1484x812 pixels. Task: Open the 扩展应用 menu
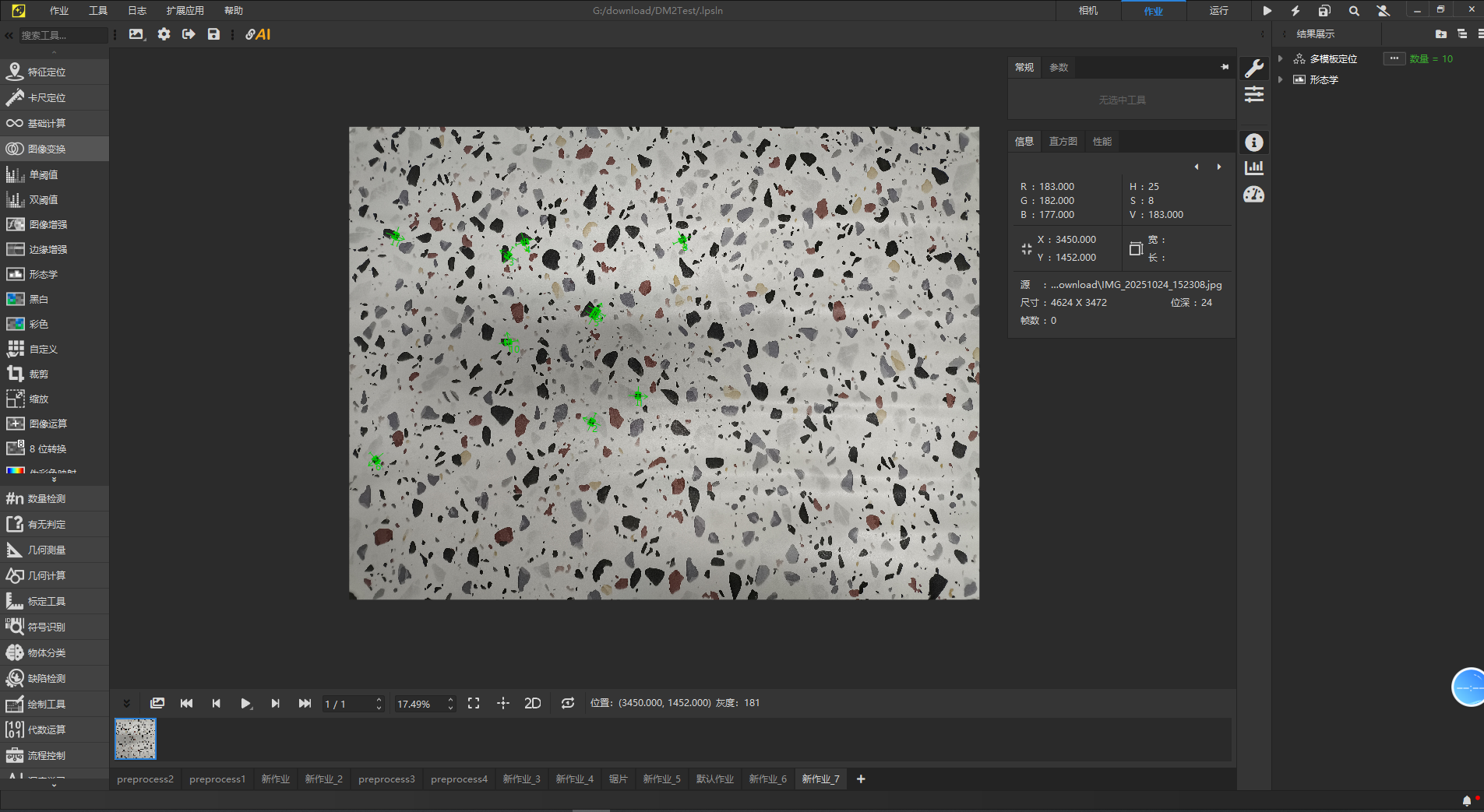(185, 11)
